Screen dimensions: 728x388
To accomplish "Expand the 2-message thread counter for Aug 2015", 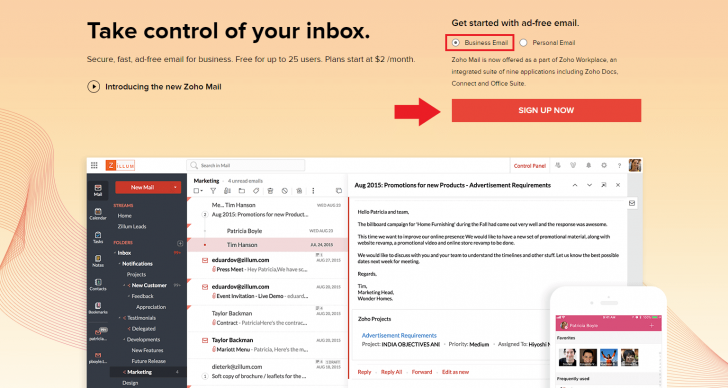I will (205, 214).
